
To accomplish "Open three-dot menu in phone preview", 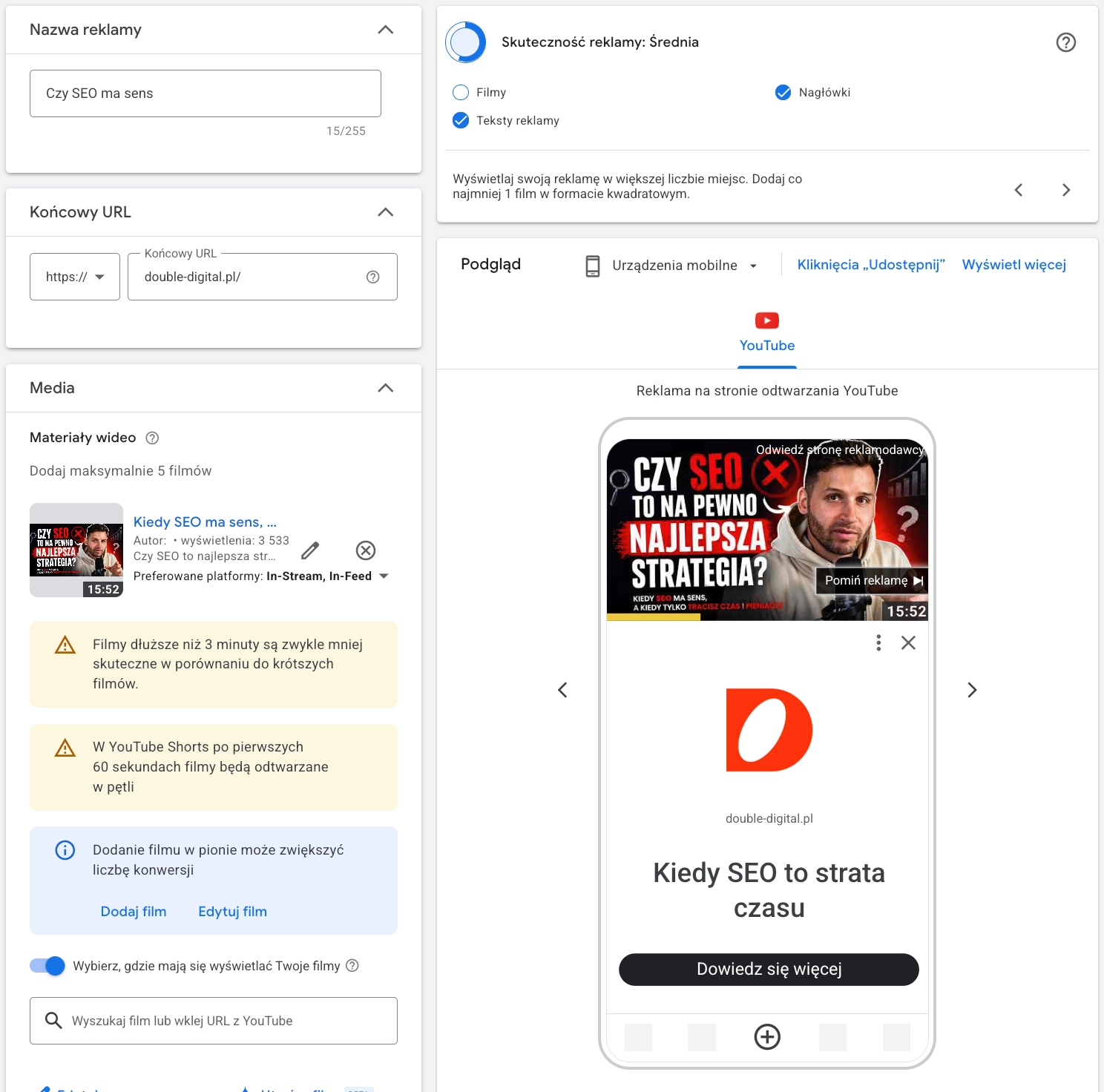I will (x=878, y=642).
